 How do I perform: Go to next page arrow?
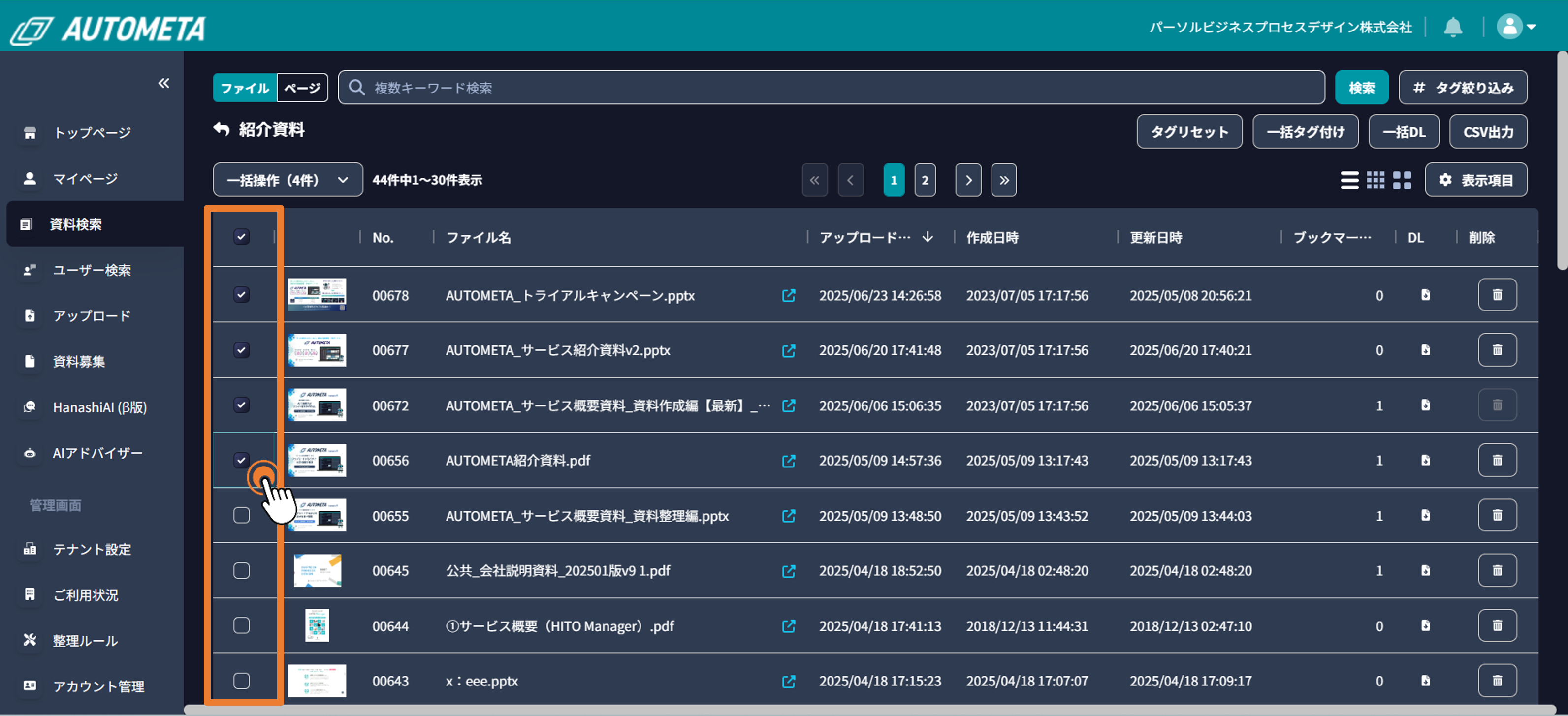coord(968,180)
